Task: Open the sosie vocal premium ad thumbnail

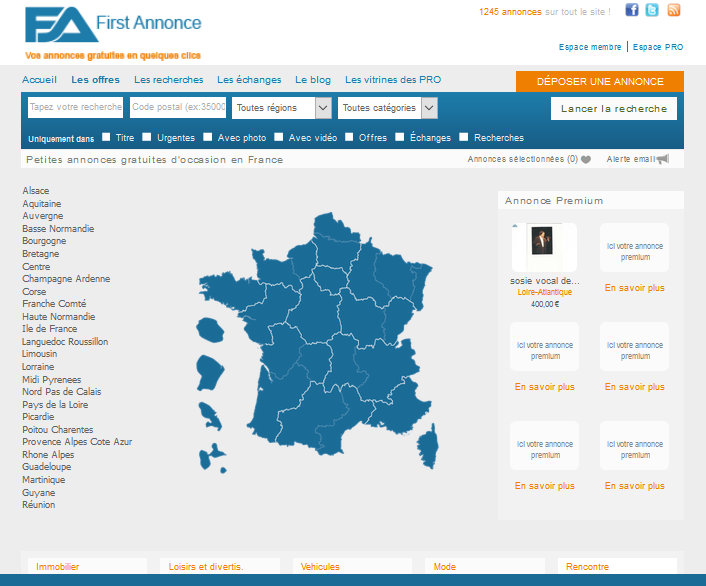Action: tap(543, 247)
